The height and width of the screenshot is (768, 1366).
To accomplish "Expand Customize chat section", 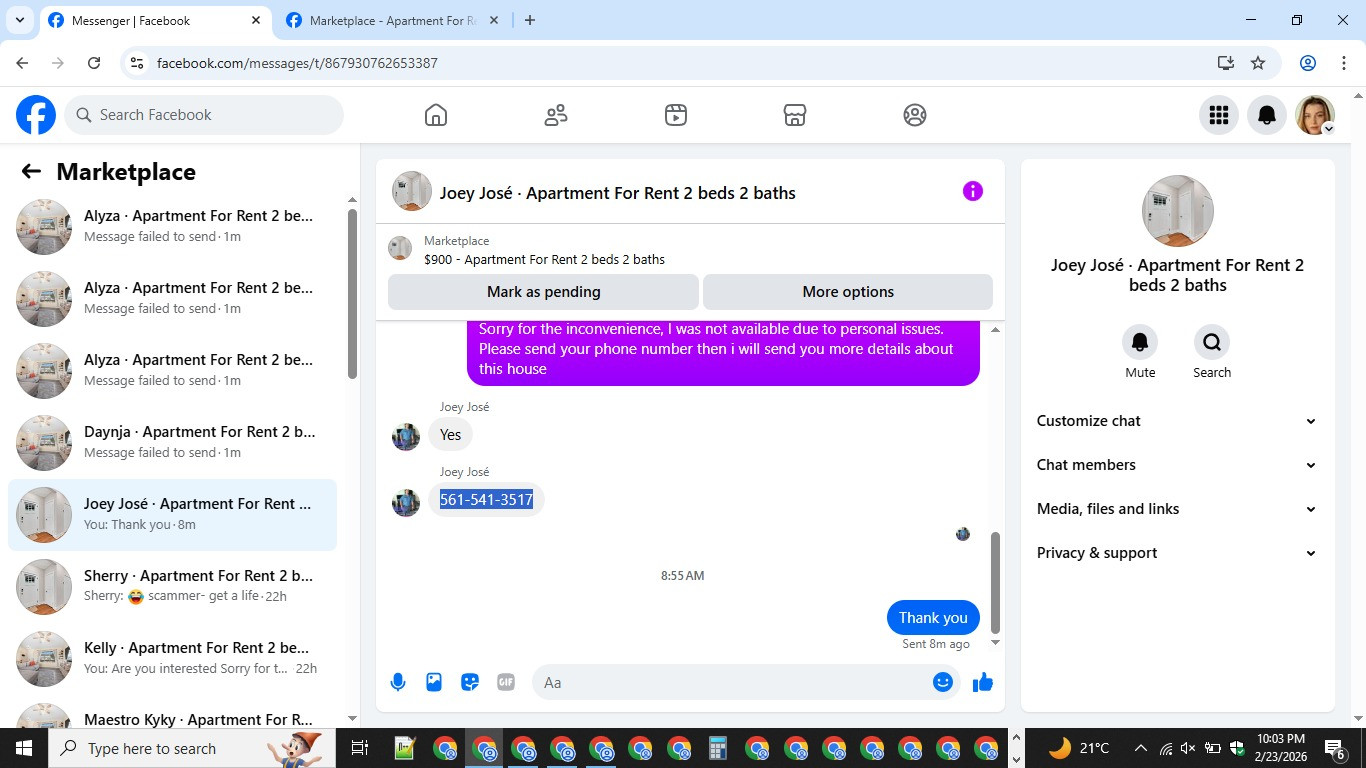I will click(1177, 421).
